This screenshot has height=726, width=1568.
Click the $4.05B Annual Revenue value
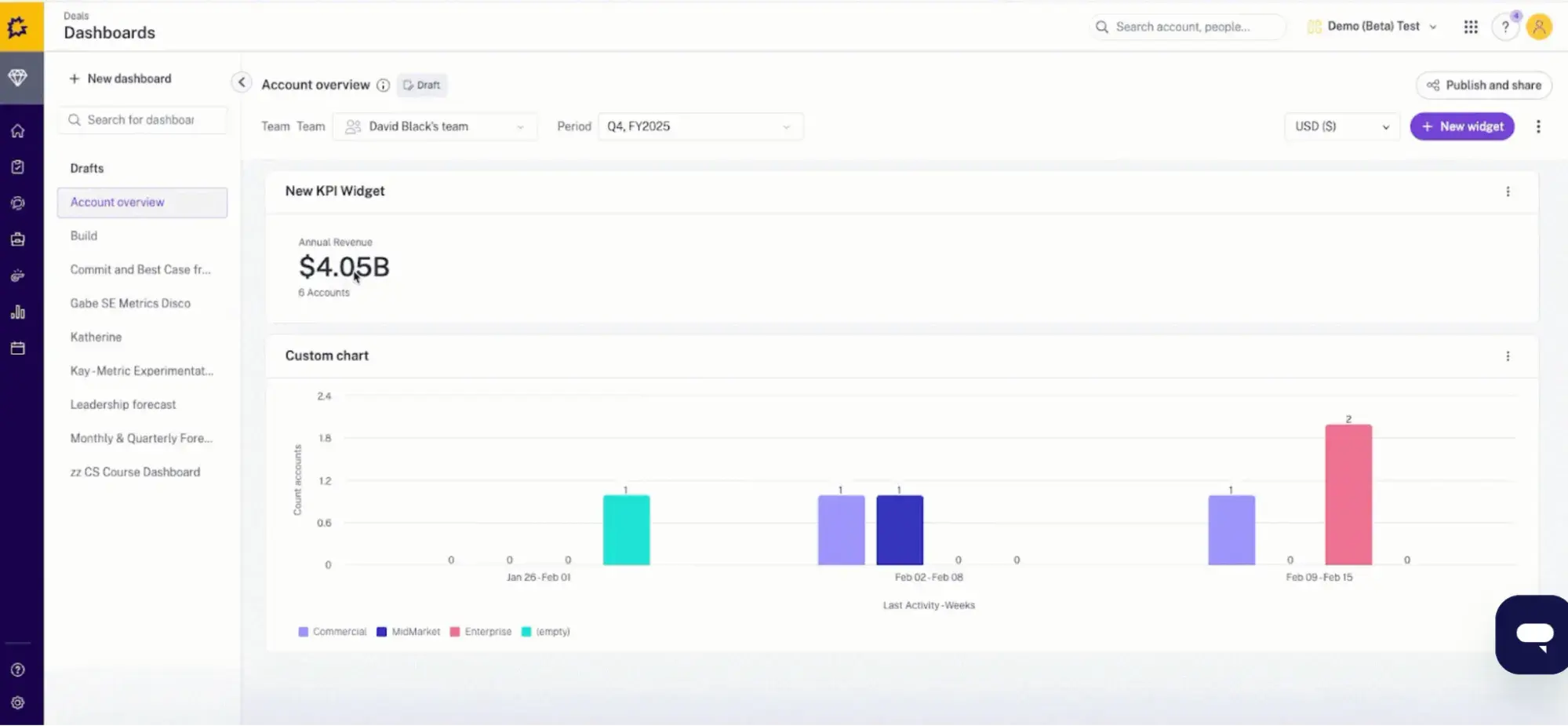(x=344, y=267)
